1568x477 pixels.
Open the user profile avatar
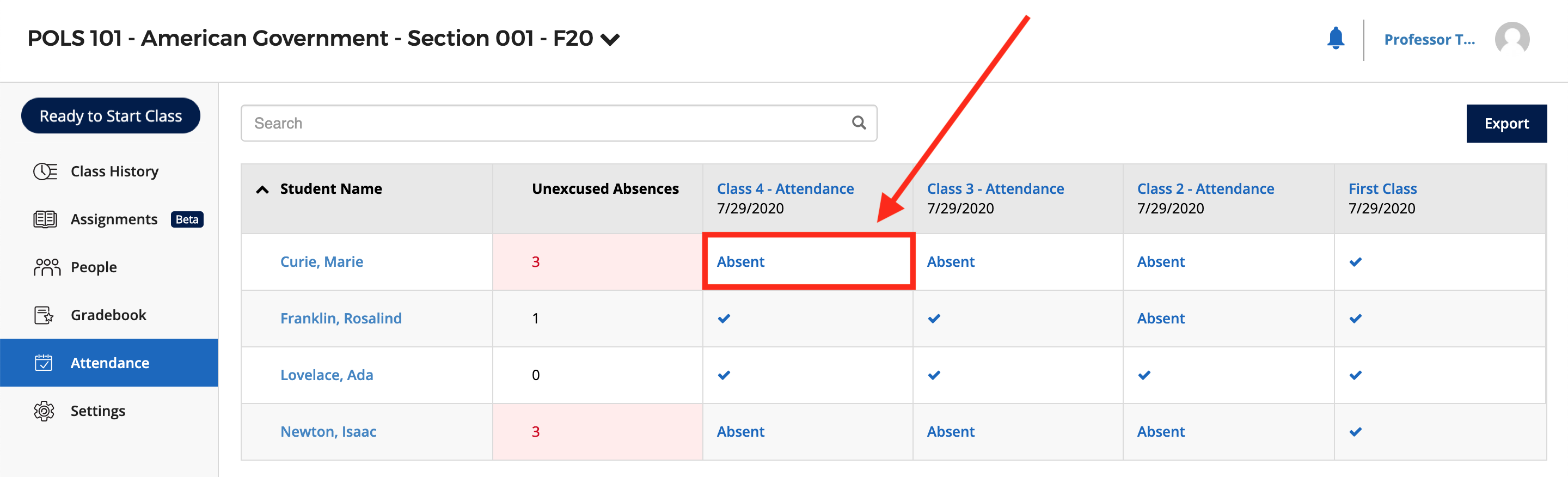point(1511,39)
